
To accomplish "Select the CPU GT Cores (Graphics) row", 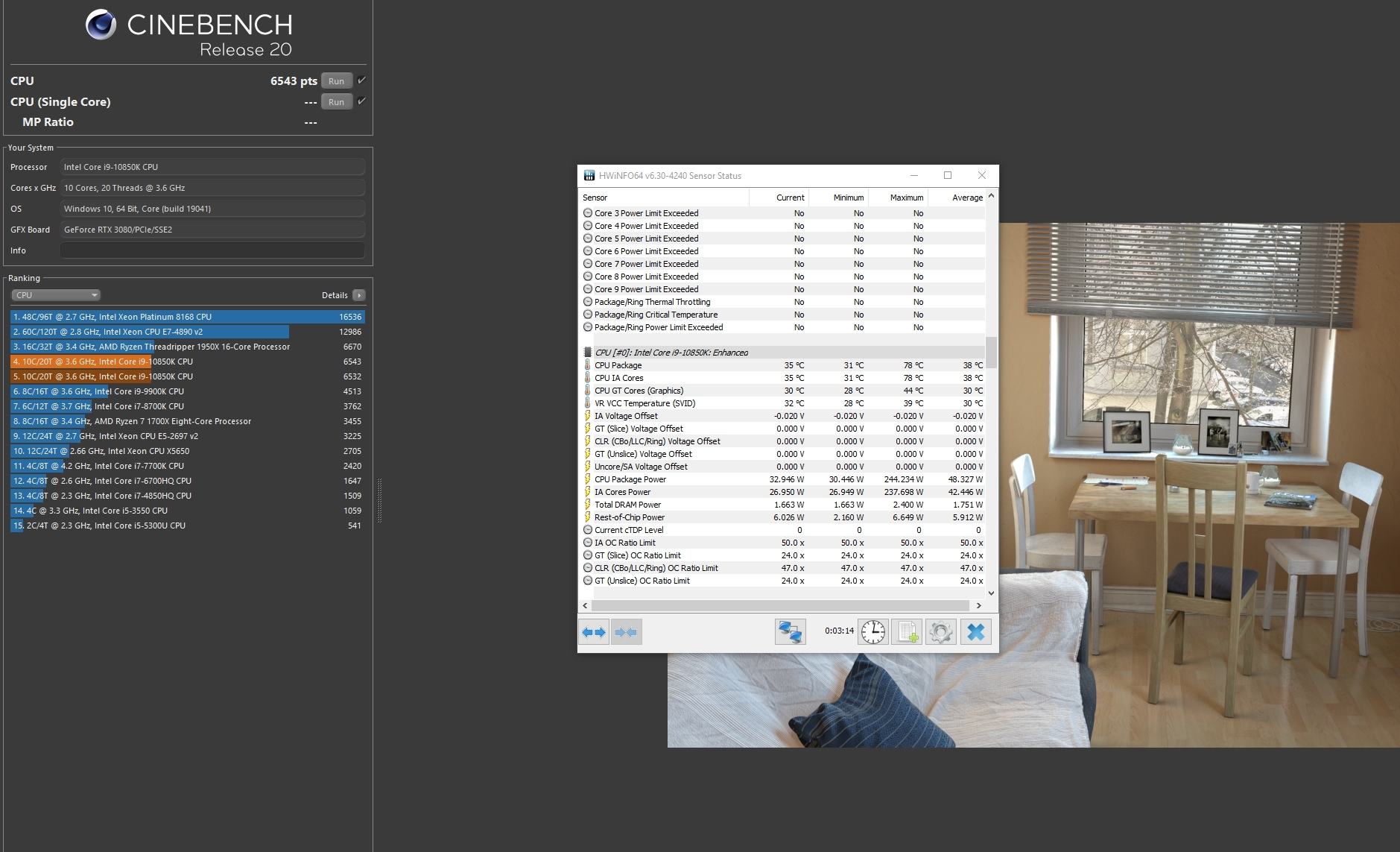I will [782, 391].
